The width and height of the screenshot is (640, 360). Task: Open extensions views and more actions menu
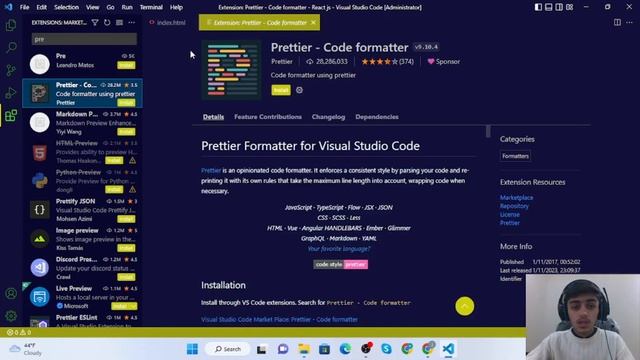point(131,22)
